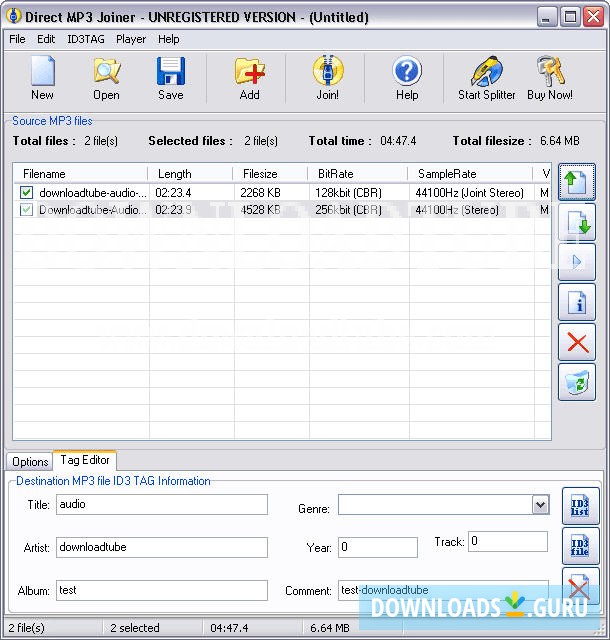Screen dimensions: 610x640
Task: Click the Title field containing audio
Action: pyautogui.click(x=162, y=504)
